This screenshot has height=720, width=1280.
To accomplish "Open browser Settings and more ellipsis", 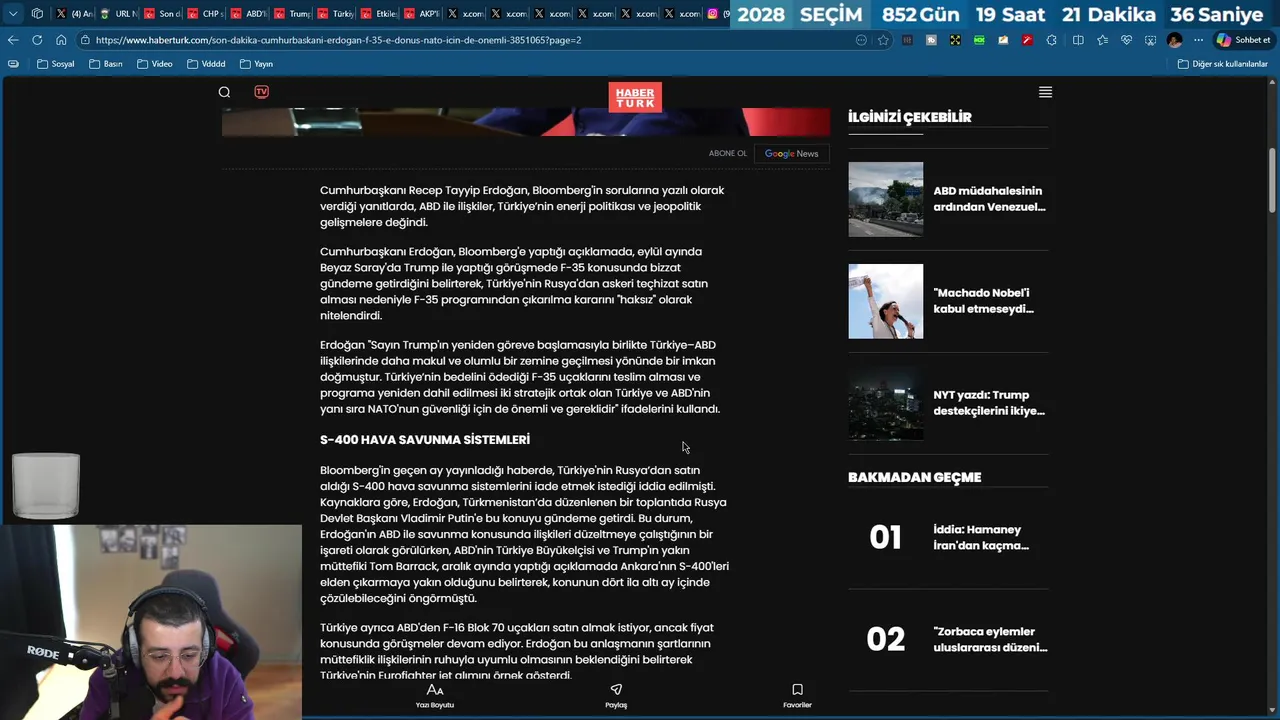I will pyautogui.click(x=1198, y=40).
